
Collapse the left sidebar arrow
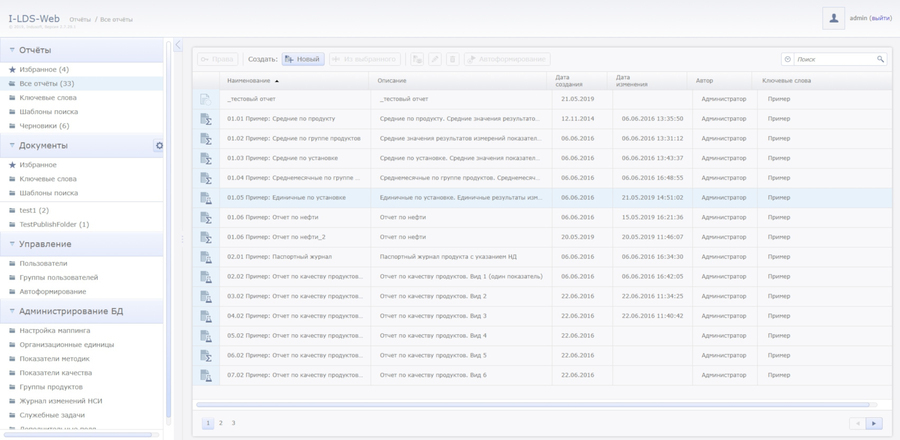click(x=178, y=45)
